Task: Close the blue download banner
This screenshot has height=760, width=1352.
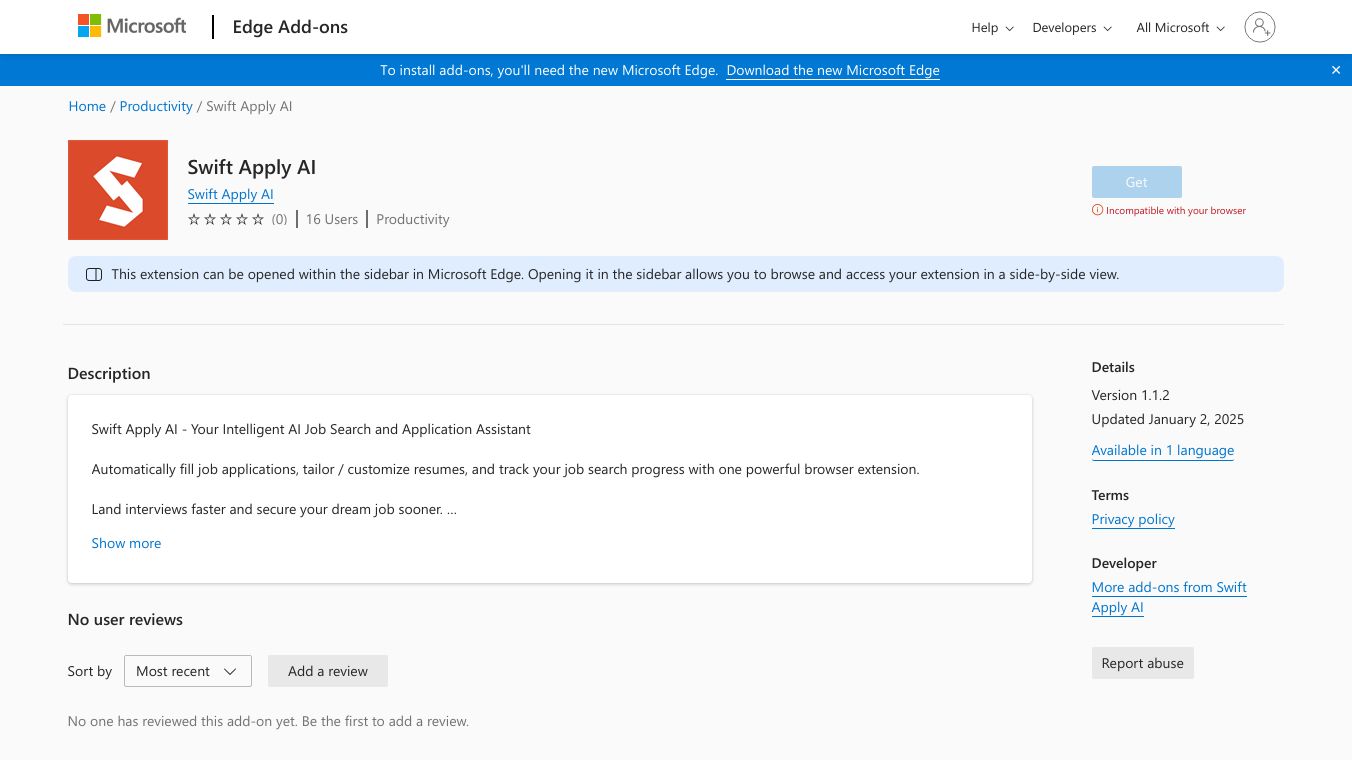Action: point(1335,70)
